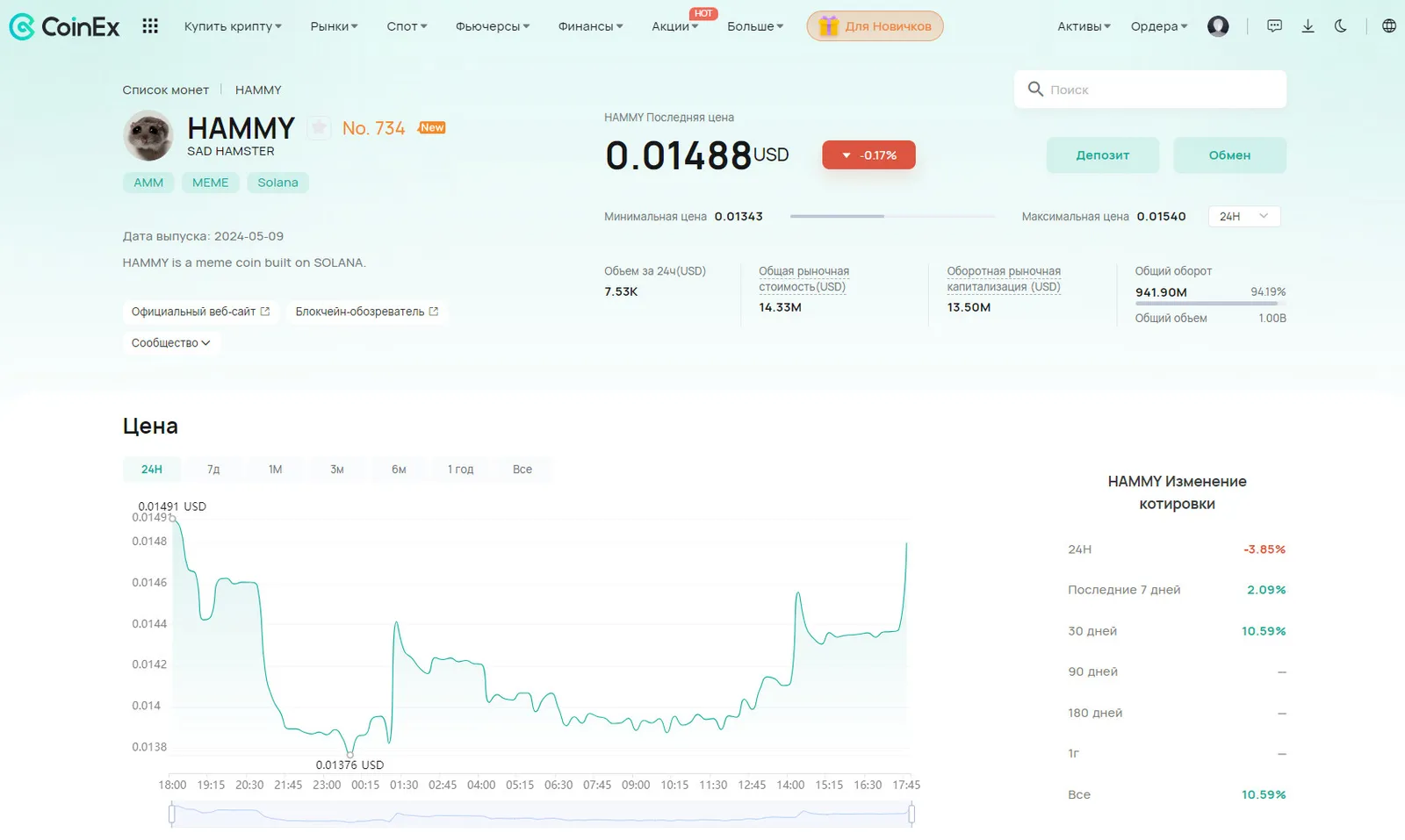
Task: Click the HAMMY hamster coin image
Action: [148, 135]
